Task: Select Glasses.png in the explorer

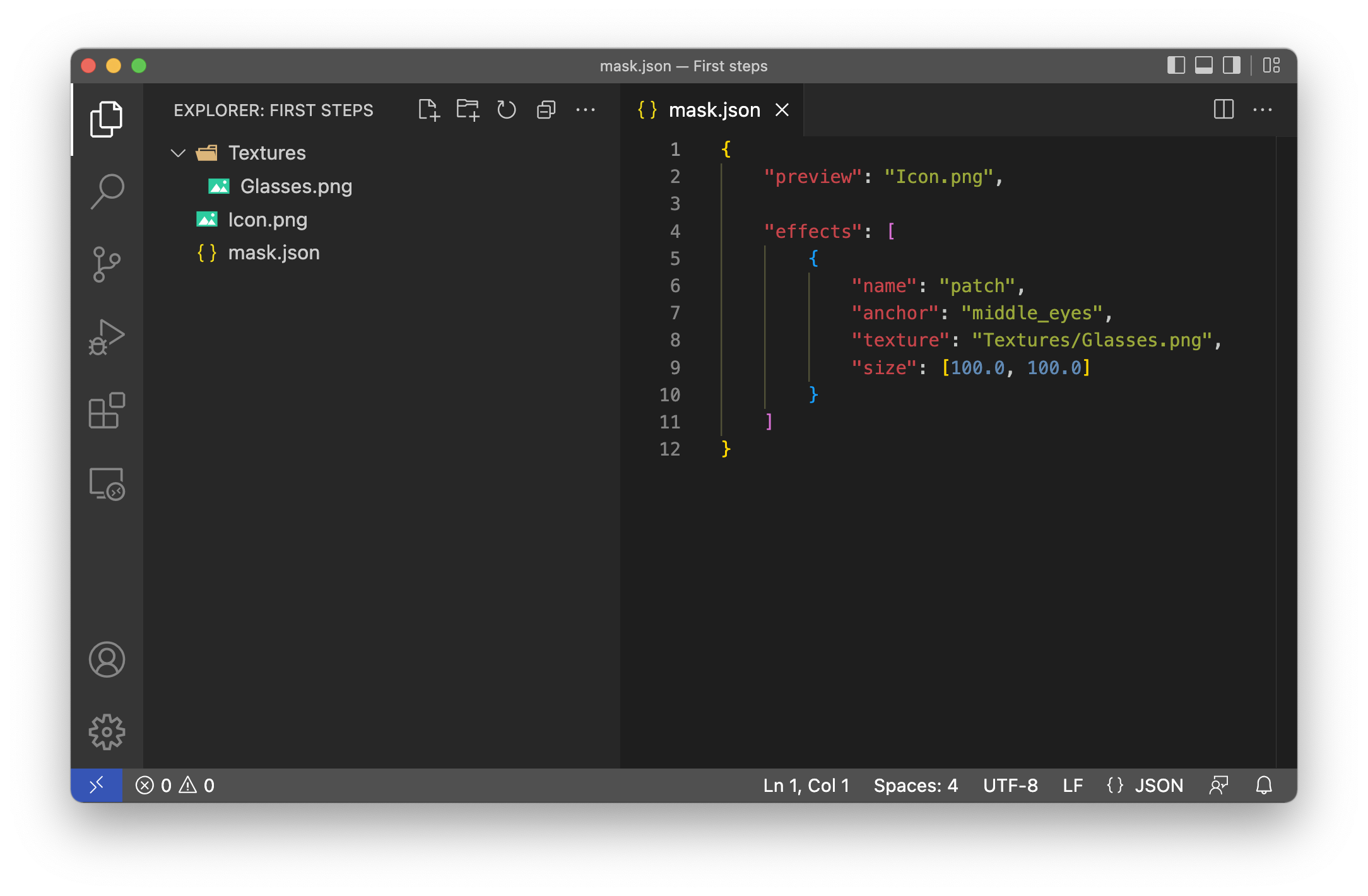Action: pyautogui.click(x=297, y=186)
